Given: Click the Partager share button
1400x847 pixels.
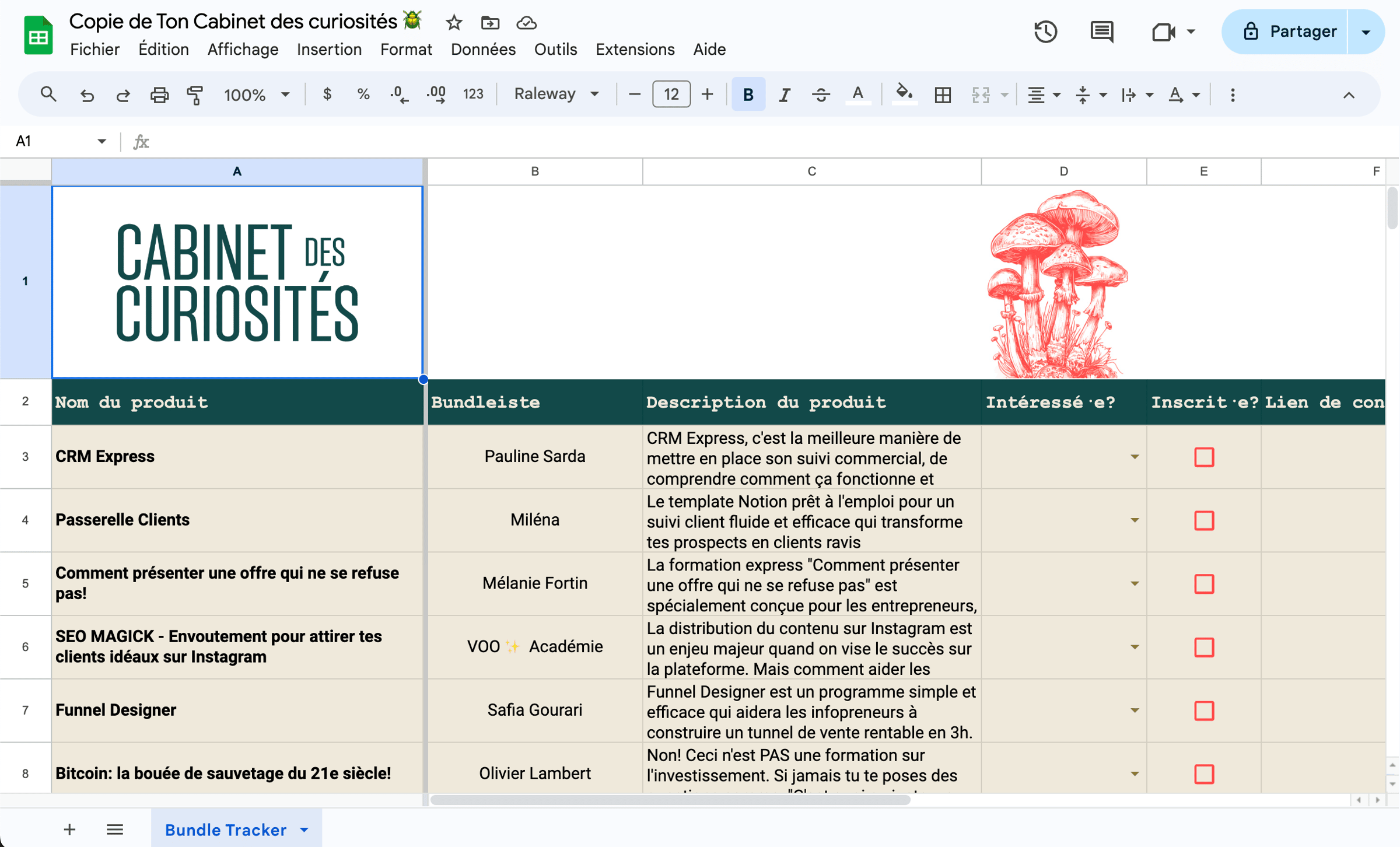Looking at the screenshot, I should pos(1285,32).
